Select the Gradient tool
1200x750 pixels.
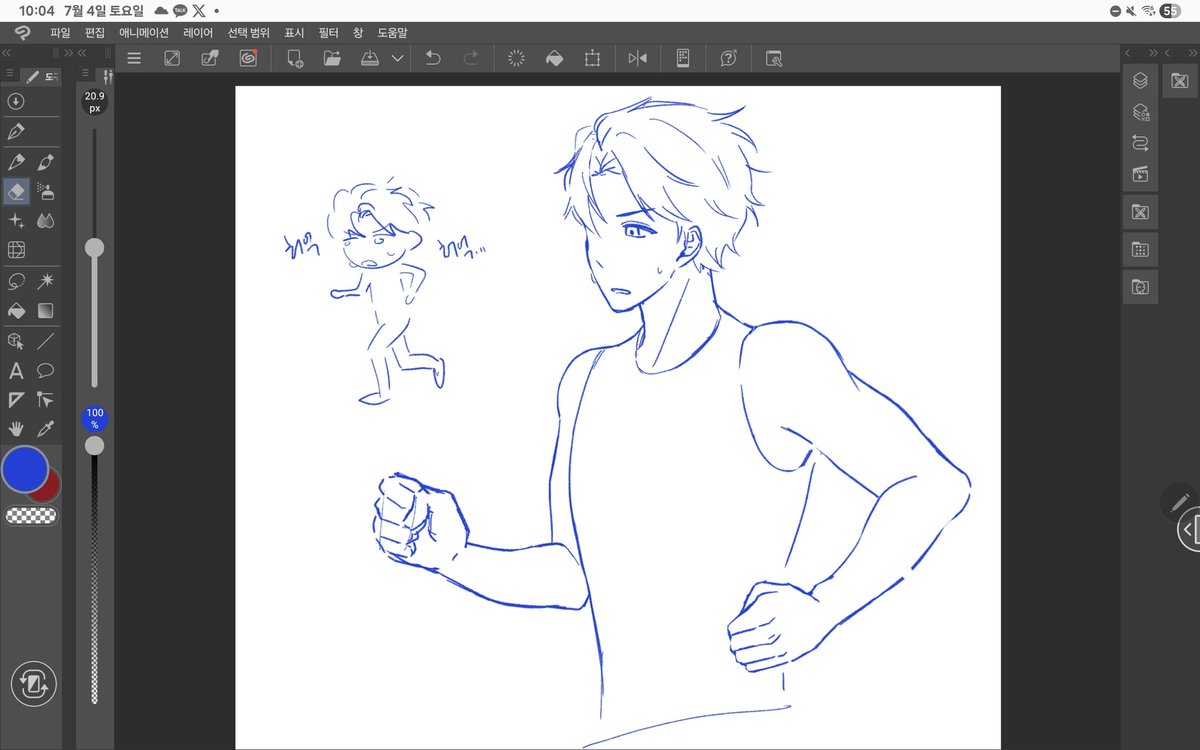(x=45, y=311)
